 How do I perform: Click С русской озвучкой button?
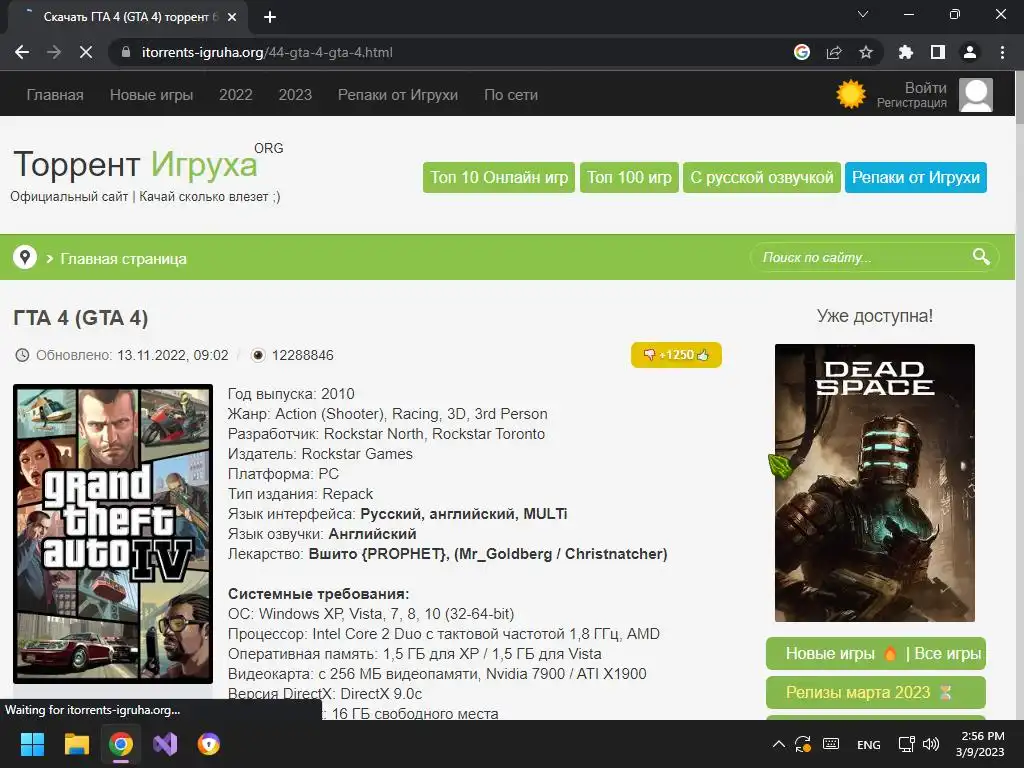click(x=761, y=178)
